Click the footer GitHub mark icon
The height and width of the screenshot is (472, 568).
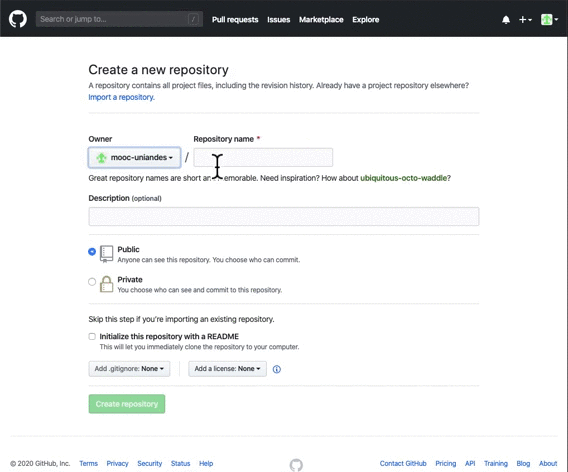(296, 465)
